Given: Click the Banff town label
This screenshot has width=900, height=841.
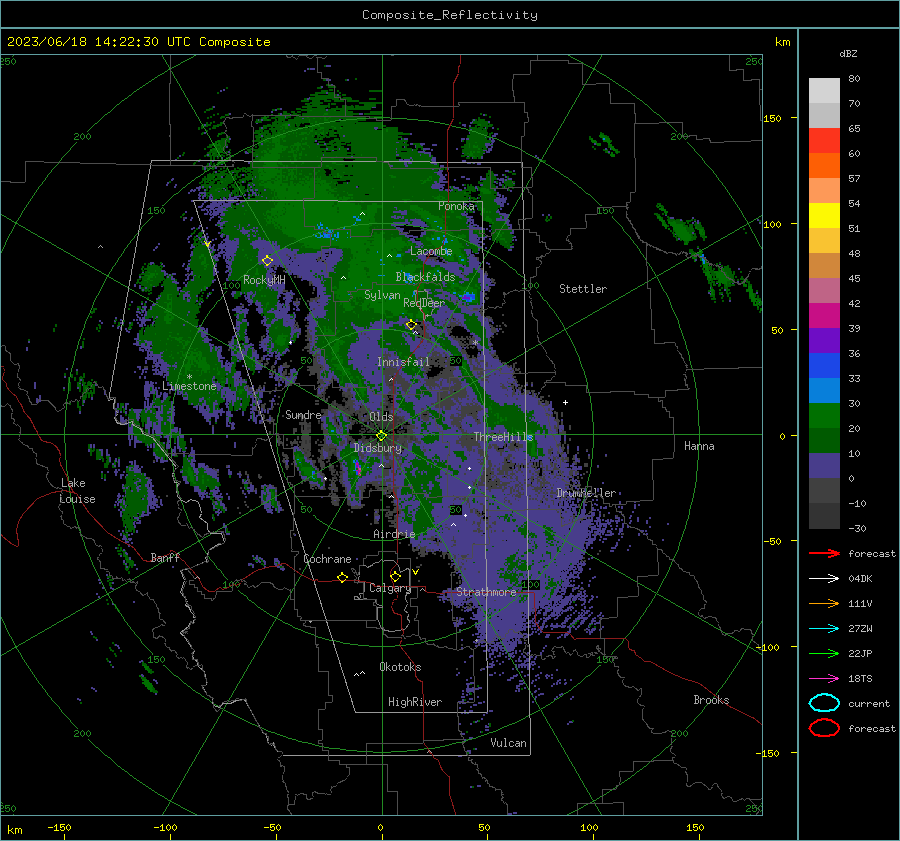Looking at the screenshot, I should pos(165,557).
